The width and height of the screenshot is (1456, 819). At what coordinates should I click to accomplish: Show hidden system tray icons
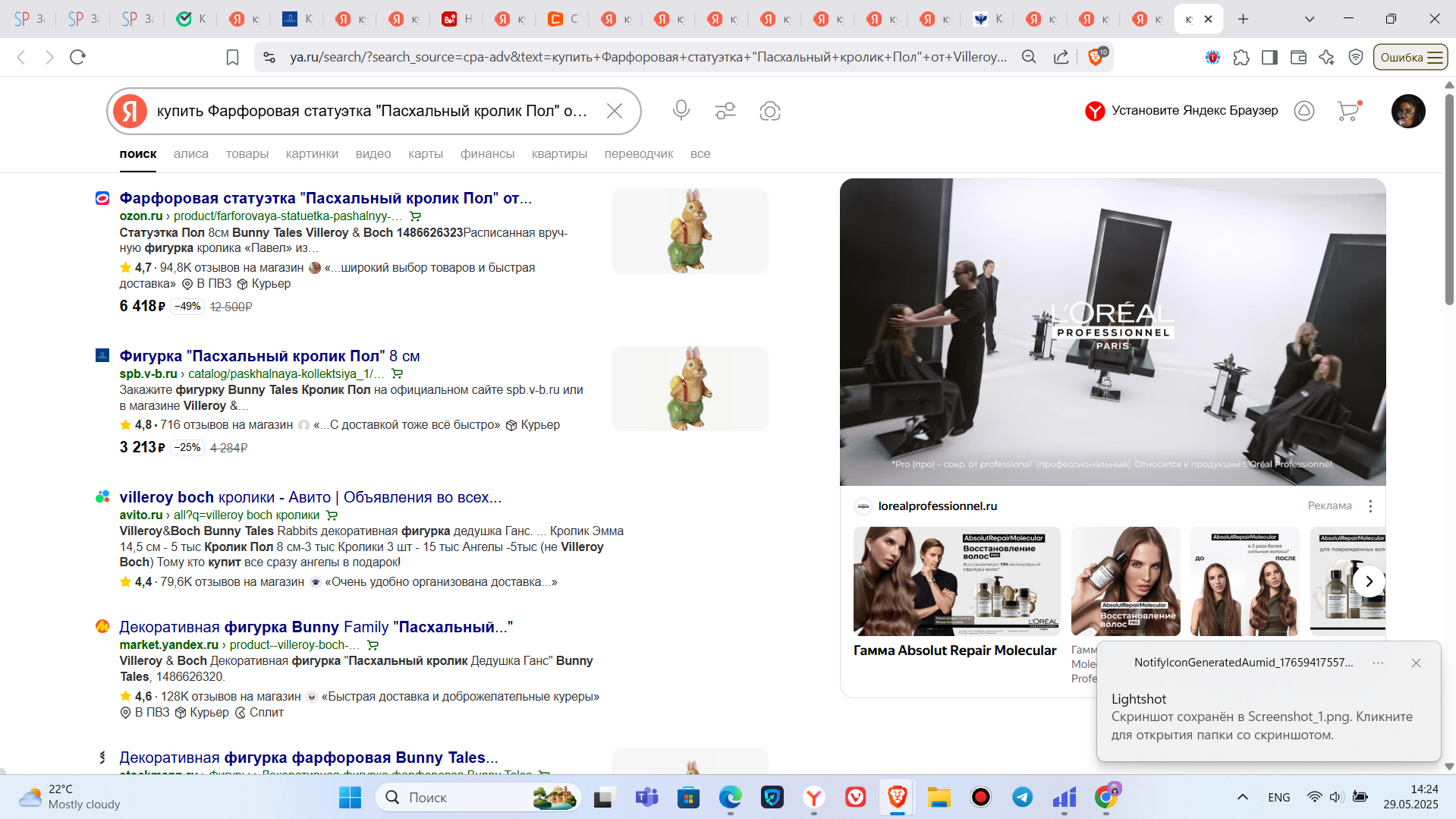point(1243,797)
